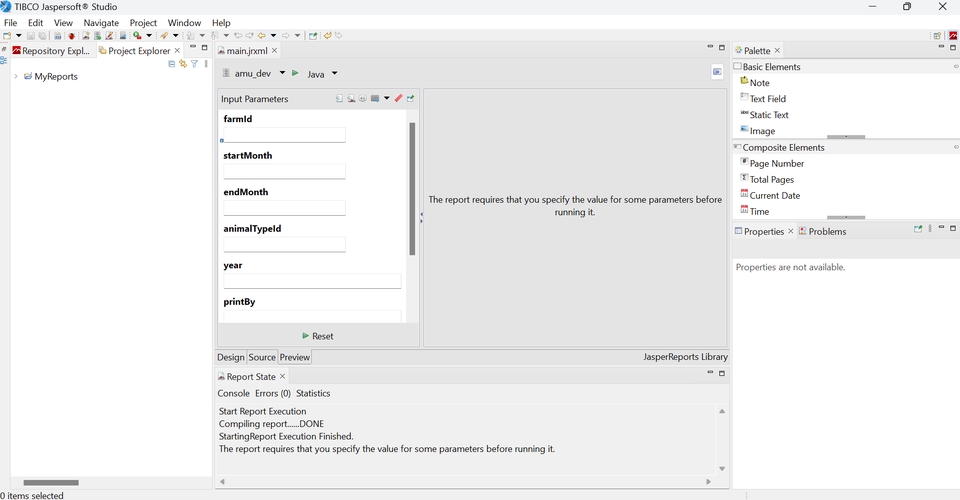Click the Report State console scroll up arrow
The height and width of the screenshot is (500, 960).
pos(722,411)
